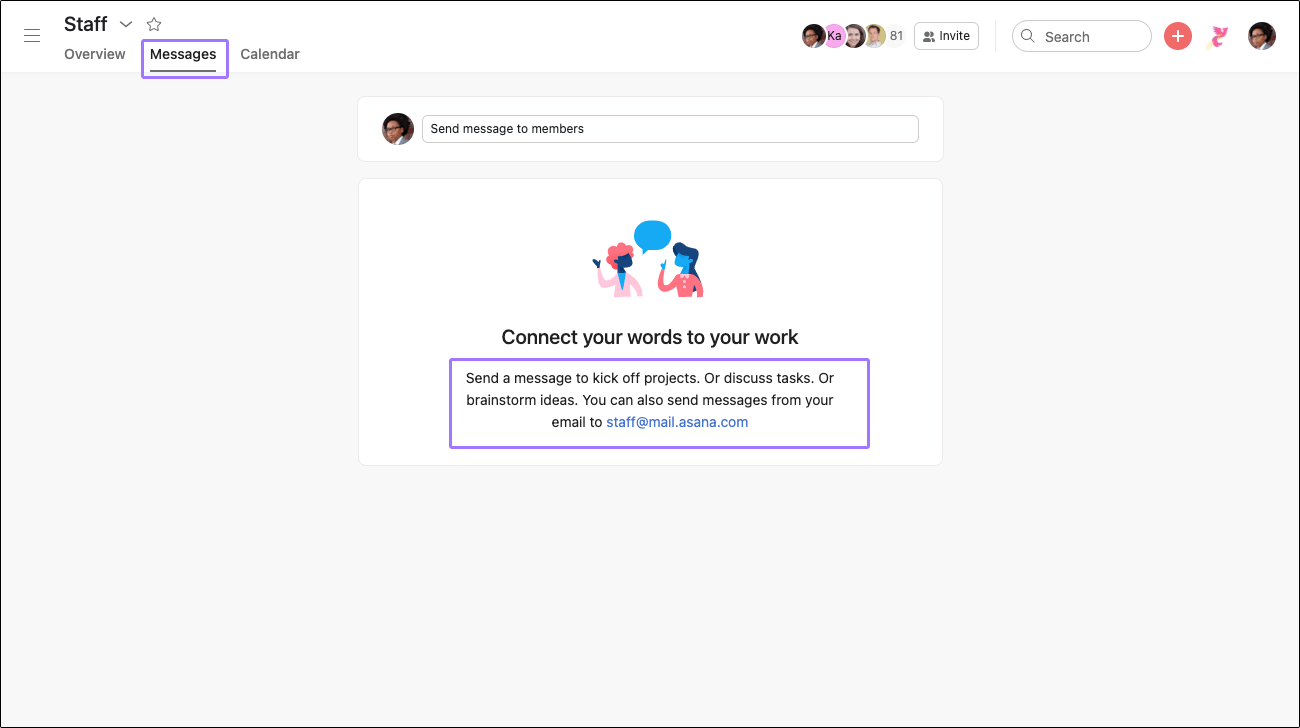1300x728 pixels.
Task: Click the 'Connect your words to your work' heading
Action: 650,337
